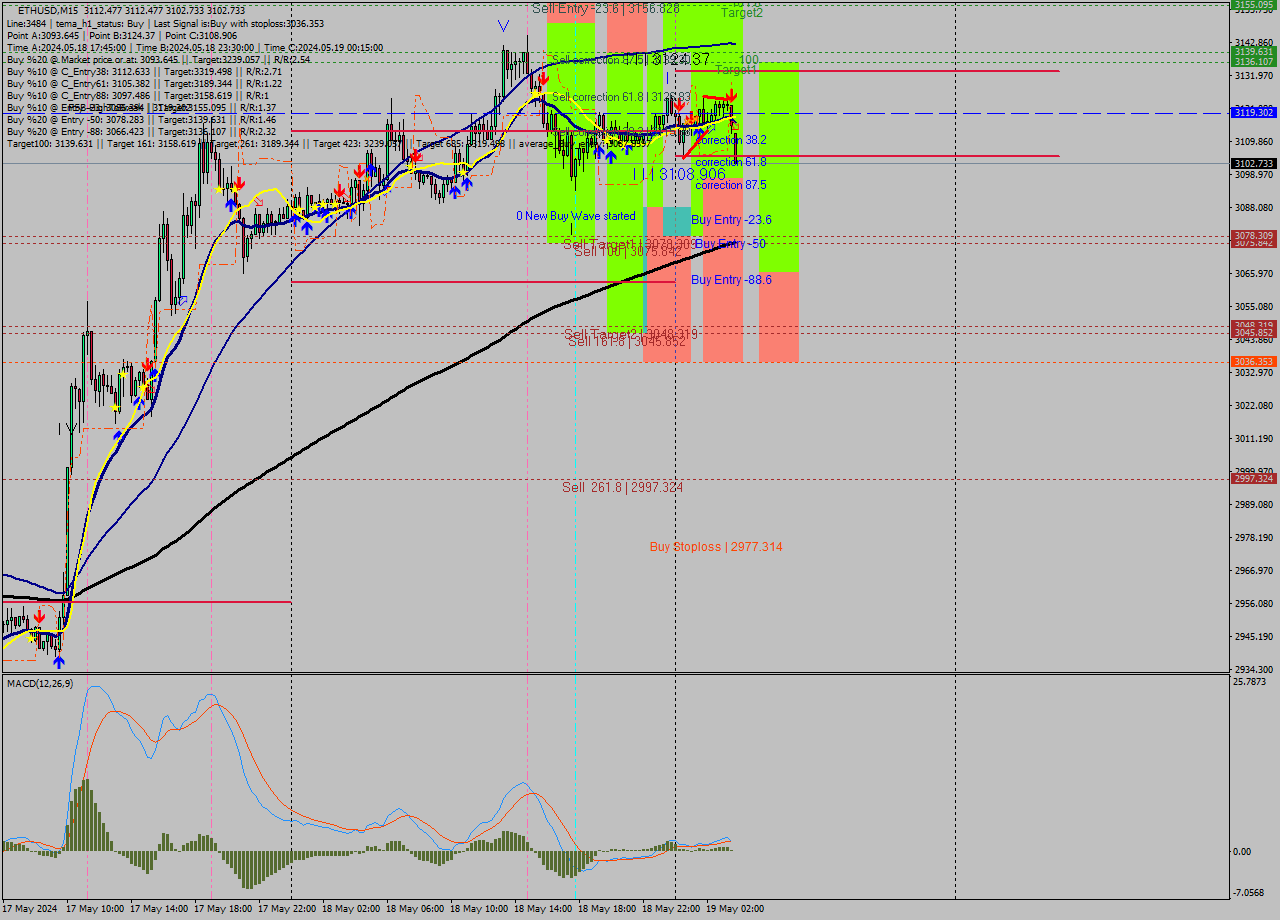
Task: Click the blue buy arrow at the bottom-left candles
Action: [59, 662]
